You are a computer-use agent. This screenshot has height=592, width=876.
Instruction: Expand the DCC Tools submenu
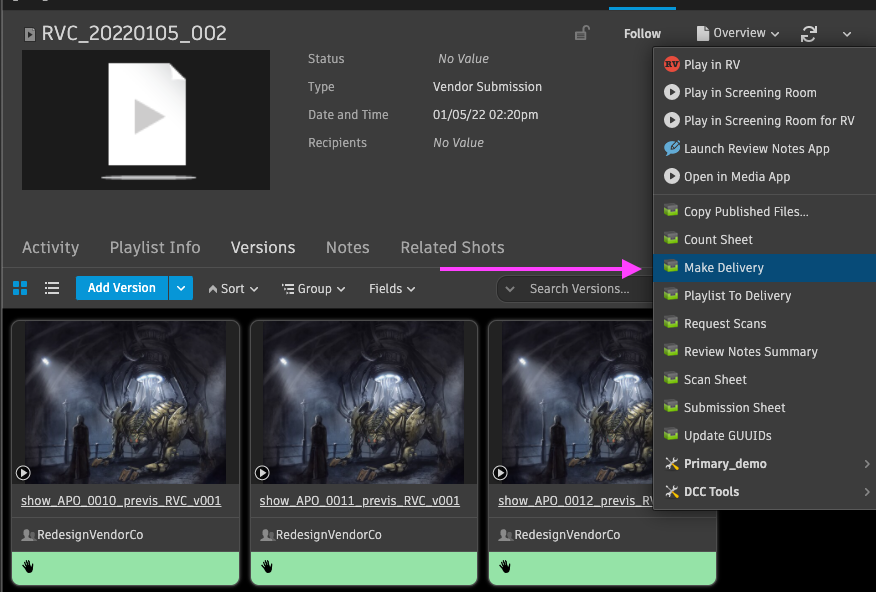click(x=867, y=491)
